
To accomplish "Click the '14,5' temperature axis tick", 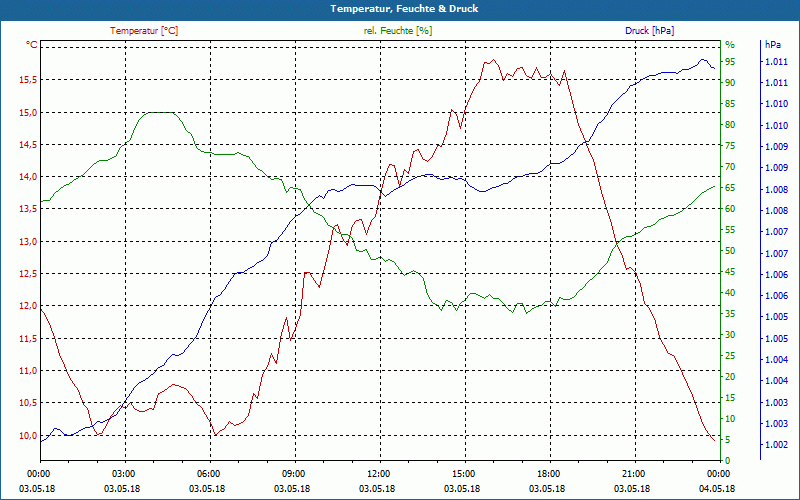I will (x=28, y=144).
